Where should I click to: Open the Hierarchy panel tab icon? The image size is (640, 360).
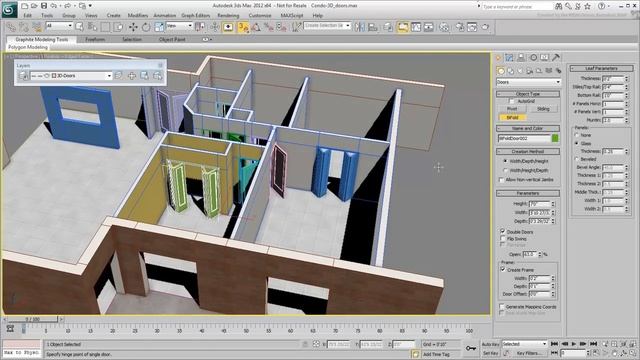[x=521, y=58]
